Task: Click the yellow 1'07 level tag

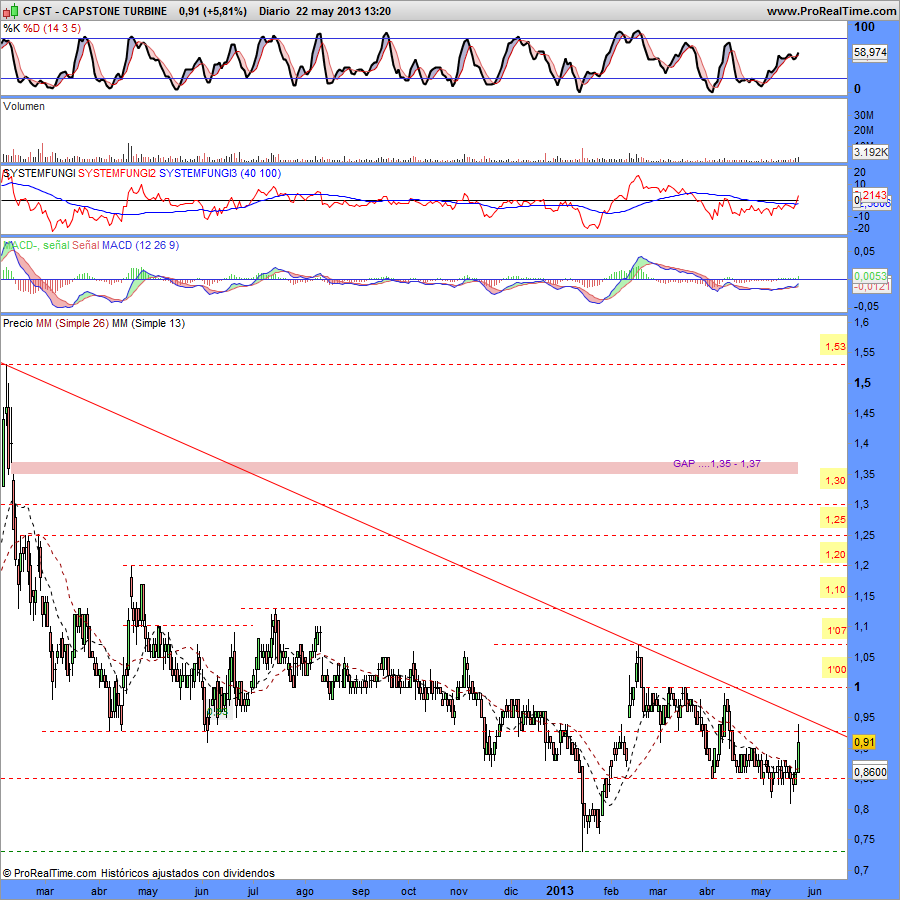Action: tap(835, 630)
